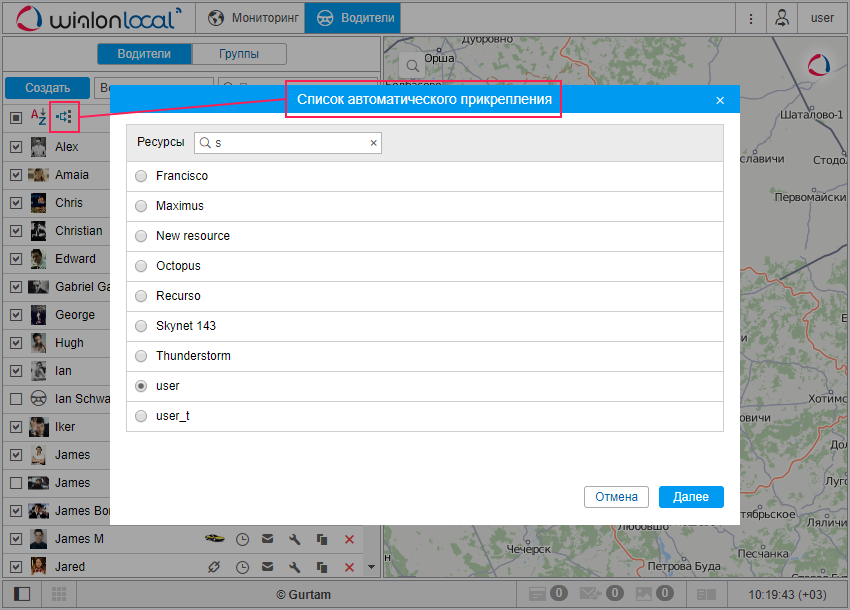
Task: Click the Amaia driver name
Action: pos(72,175)
